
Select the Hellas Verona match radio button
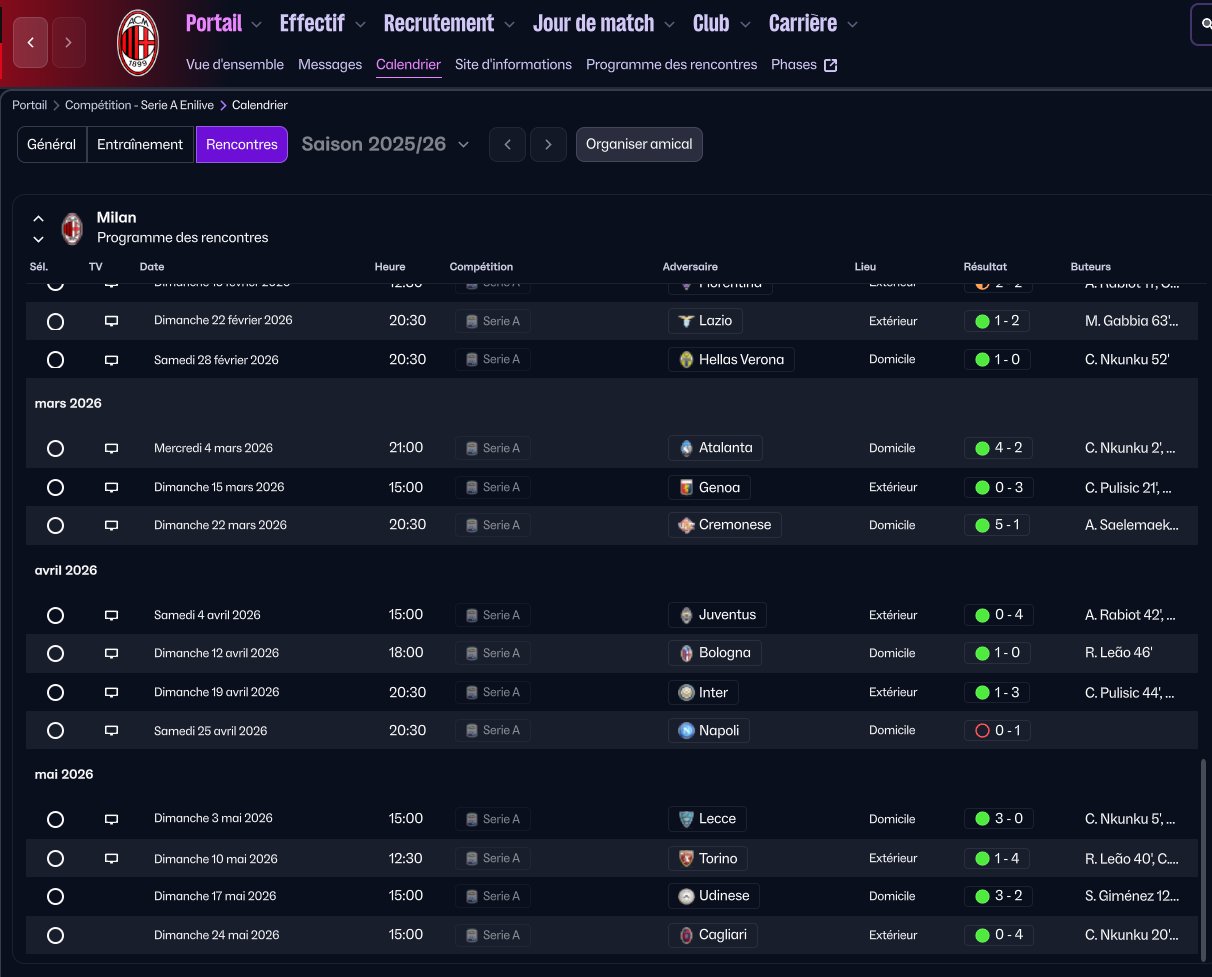click(x=55, y=360)
